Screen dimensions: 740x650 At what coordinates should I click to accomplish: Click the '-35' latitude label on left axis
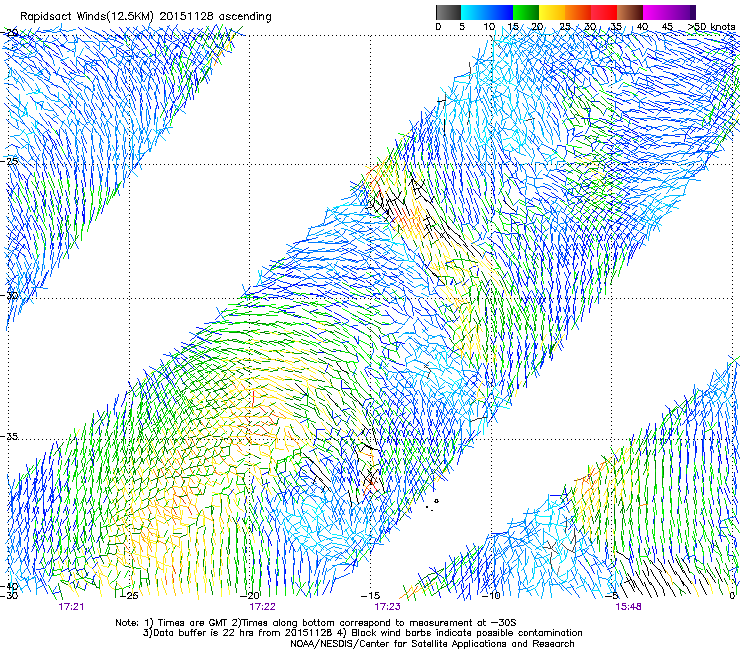click(9, 436)
